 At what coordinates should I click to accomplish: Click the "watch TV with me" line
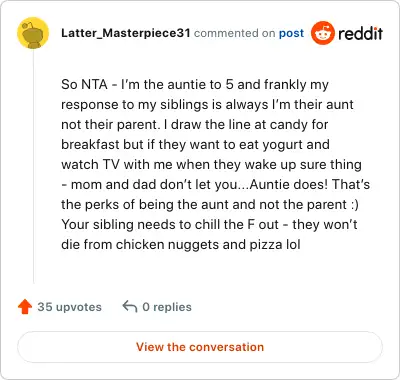(x=211, y=164)
